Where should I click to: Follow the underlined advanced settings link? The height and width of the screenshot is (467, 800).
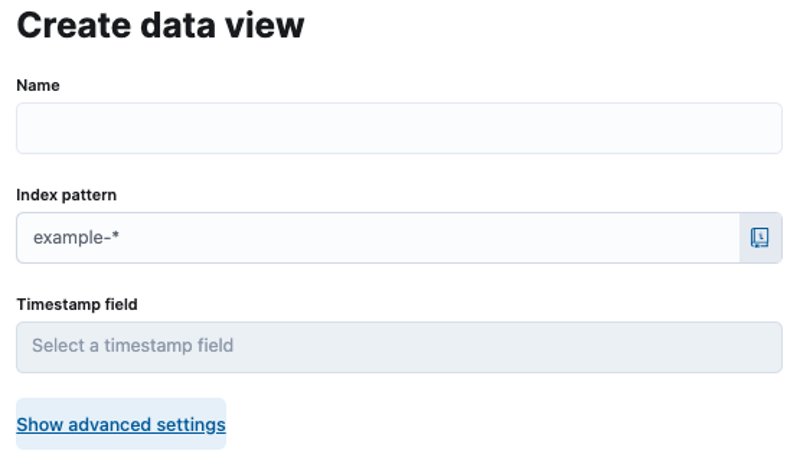coord(121,425)
